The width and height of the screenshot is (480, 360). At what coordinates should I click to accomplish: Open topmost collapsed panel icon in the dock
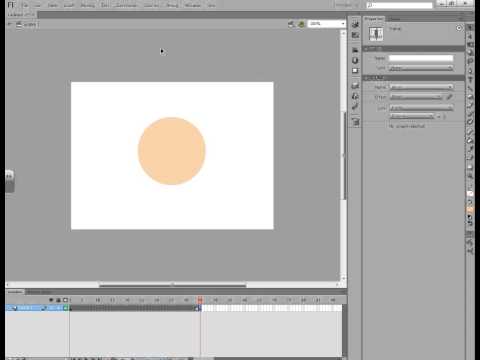(355, 24)
